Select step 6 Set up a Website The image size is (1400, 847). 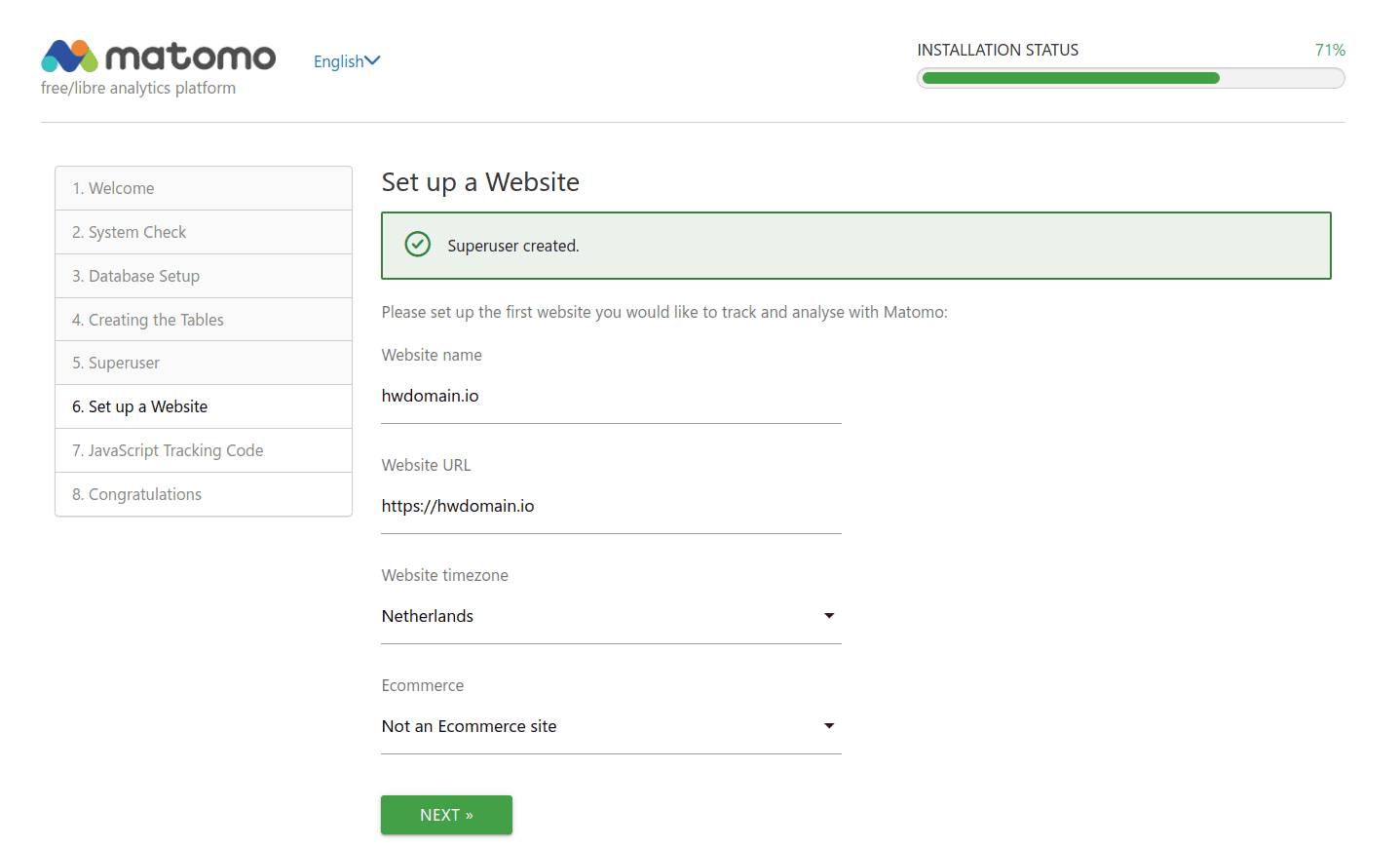(x=204, y=406)
